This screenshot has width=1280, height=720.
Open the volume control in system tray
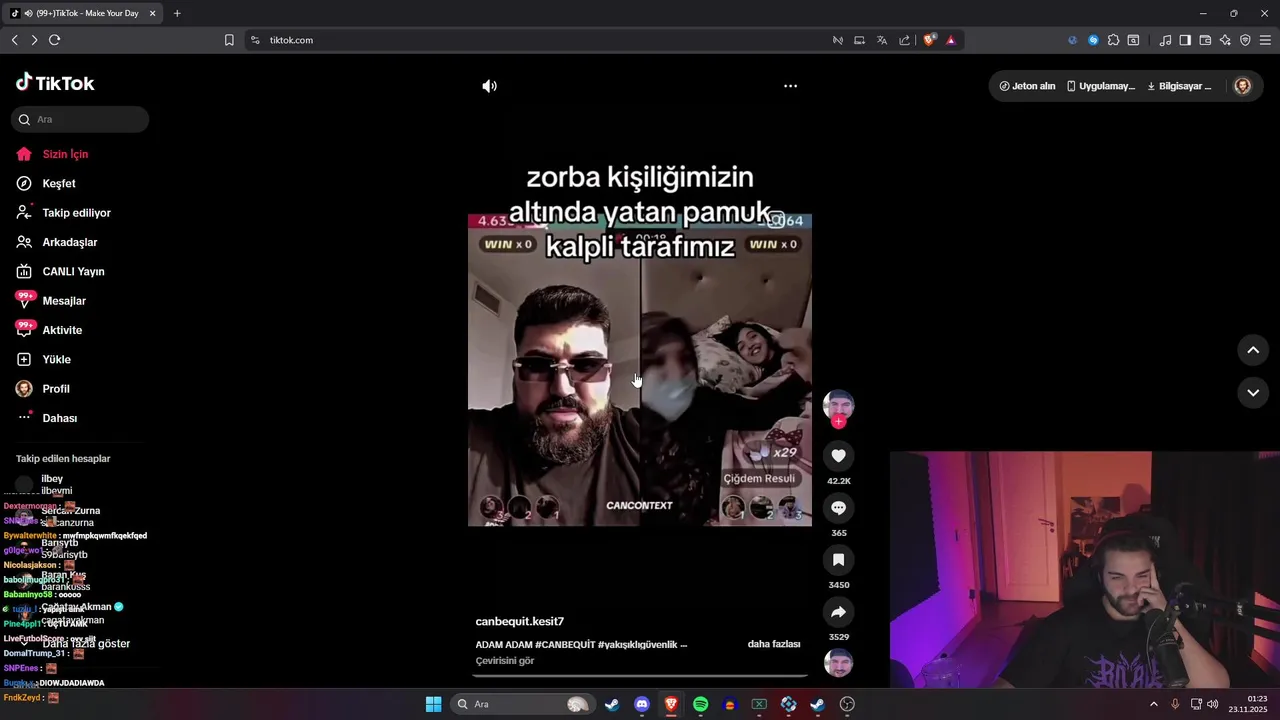pos(1212,704)
